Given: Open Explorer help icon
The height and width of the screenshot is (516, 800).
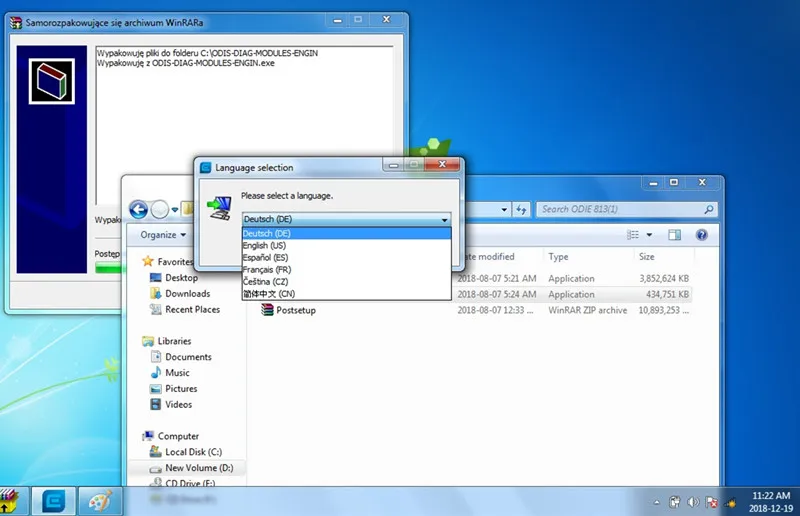Looking at the screenshot, I should pos(702,235).
